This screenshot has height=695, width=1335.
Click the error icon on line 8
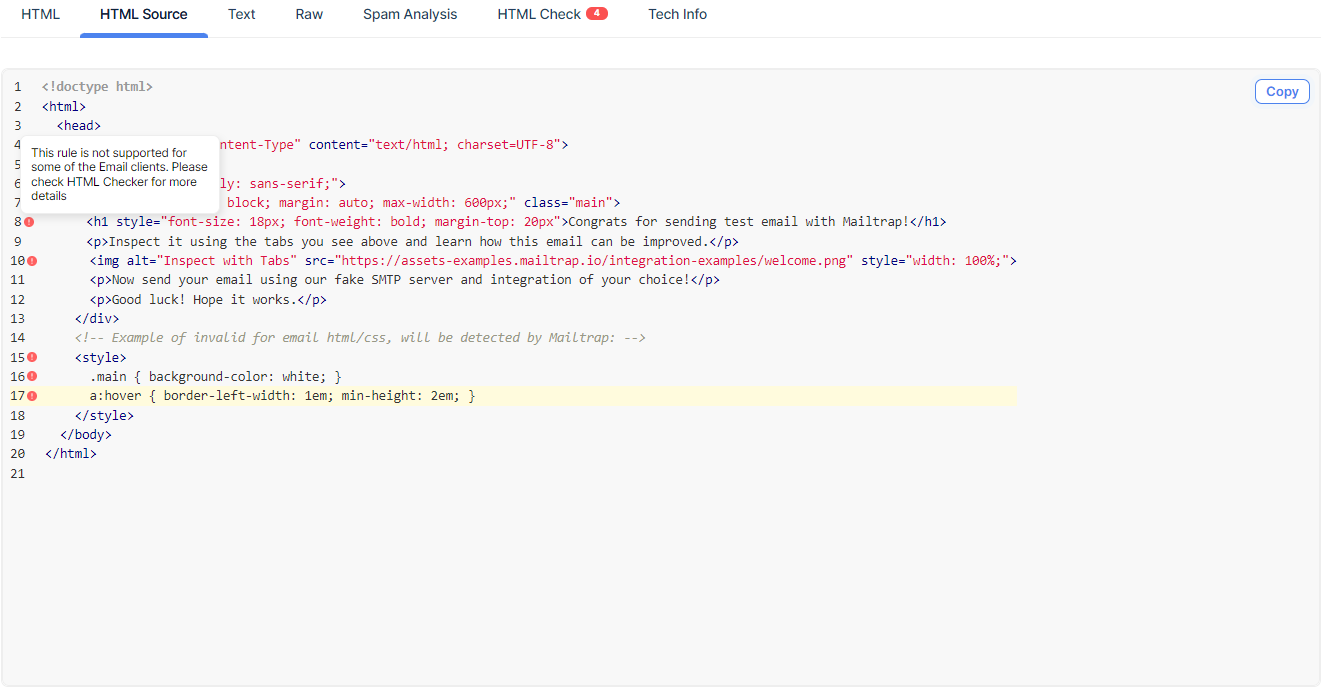click(x=29, y=222)
